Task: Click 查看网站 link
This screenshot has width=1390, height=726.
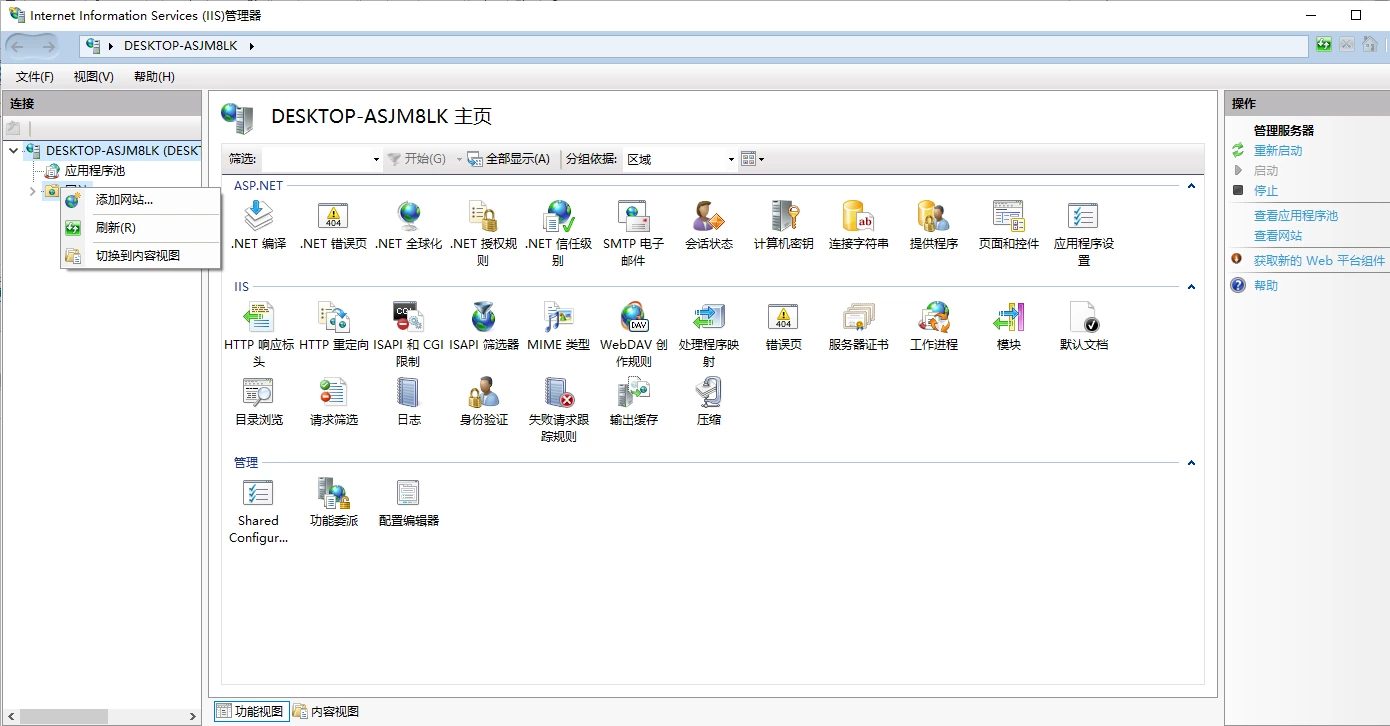Action: coord(1278,236)
